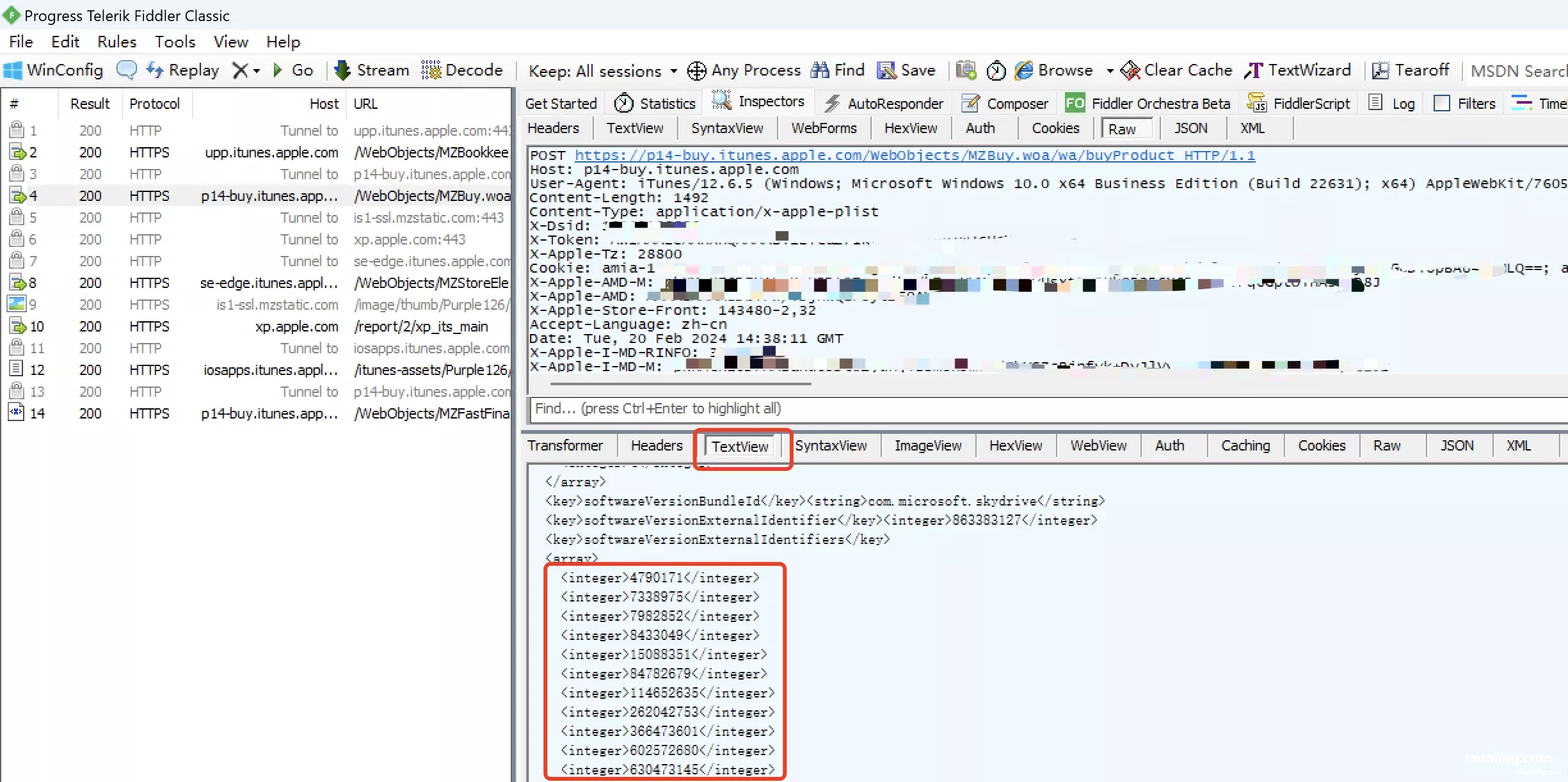Select request Headers inspector tab
The height and width of the screenshot is (782, 1568).
coord(553,128)
